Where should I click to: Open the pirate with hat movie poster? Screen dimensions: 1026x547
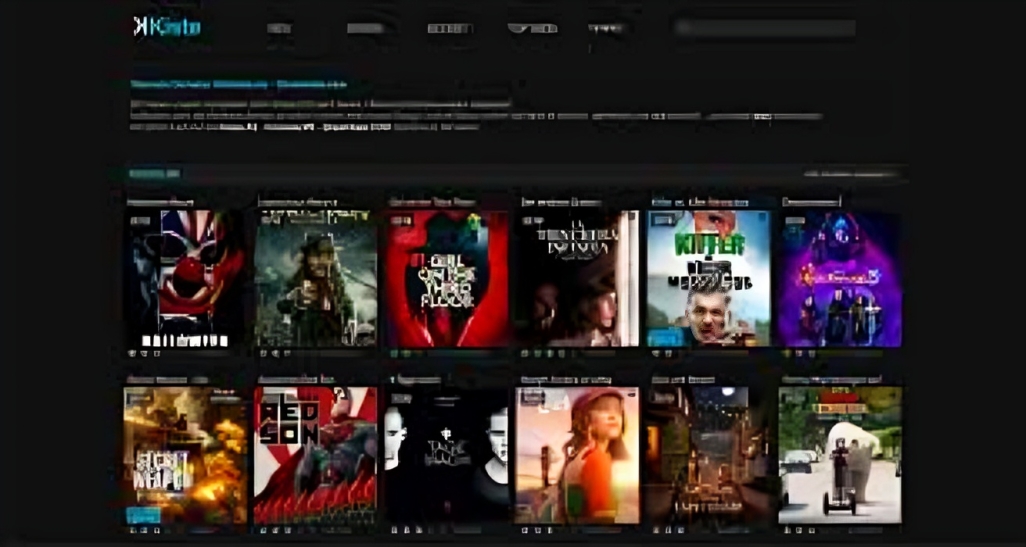click(315, 278)
